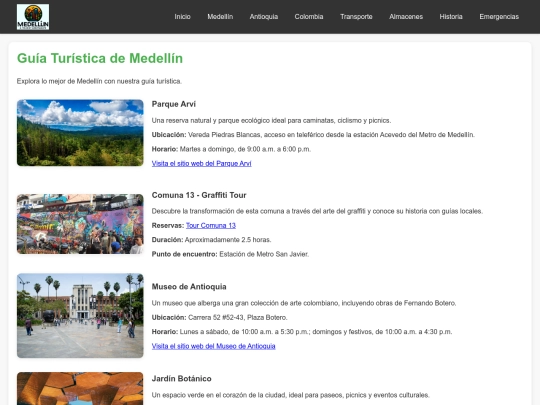Click the Parque Arví forest photo
540x405 pixels.
[80, 133]
